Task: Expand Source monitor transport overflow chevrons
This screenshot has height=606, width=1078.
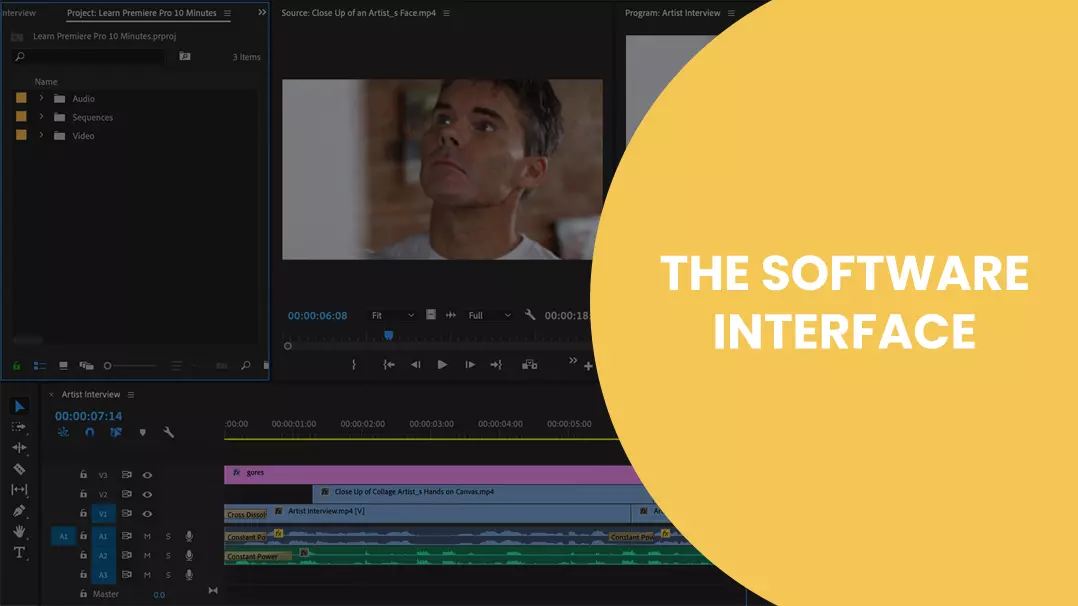Action: click(573, 360)
